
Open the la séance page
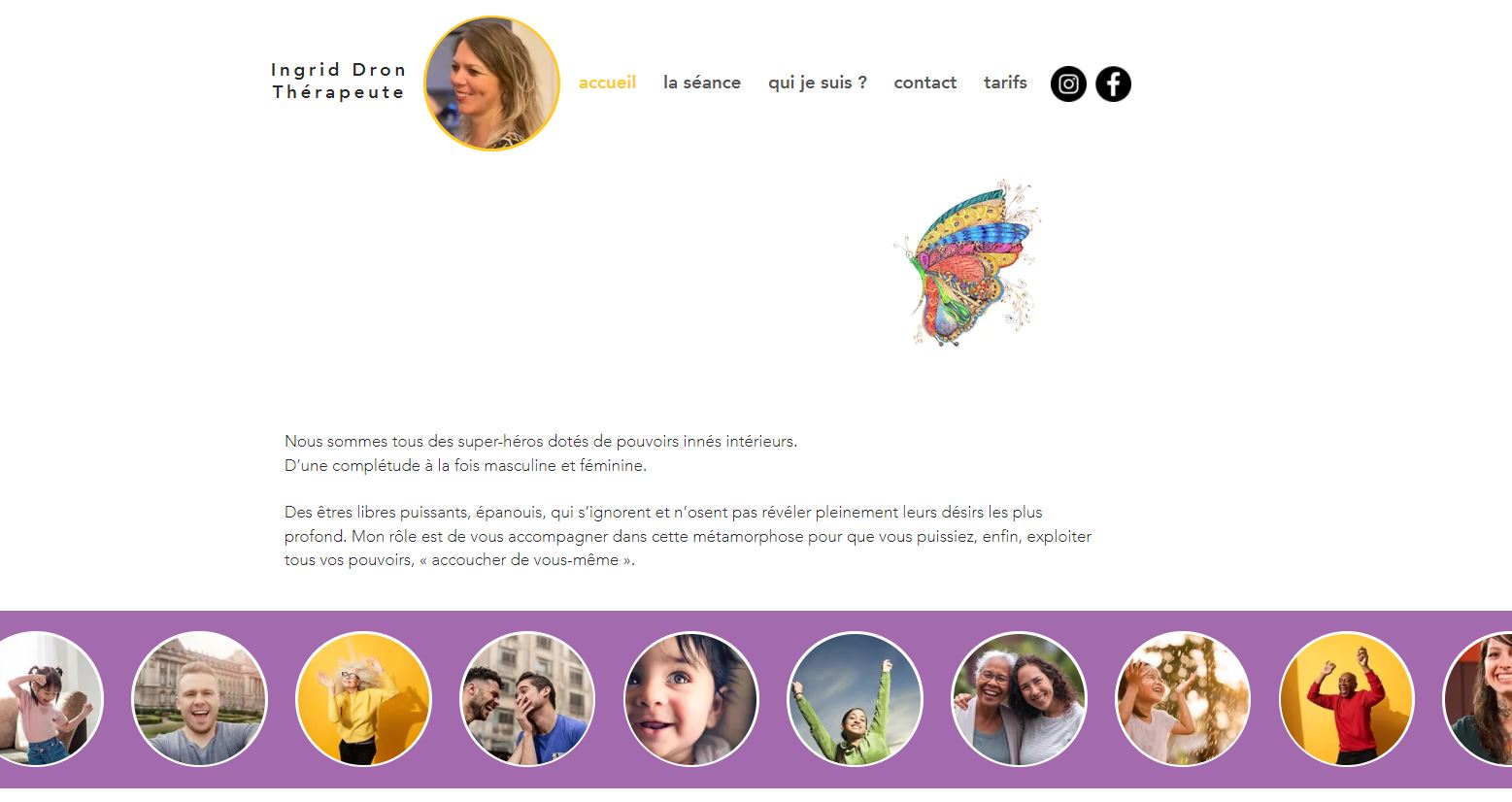(x=702, y=83)
